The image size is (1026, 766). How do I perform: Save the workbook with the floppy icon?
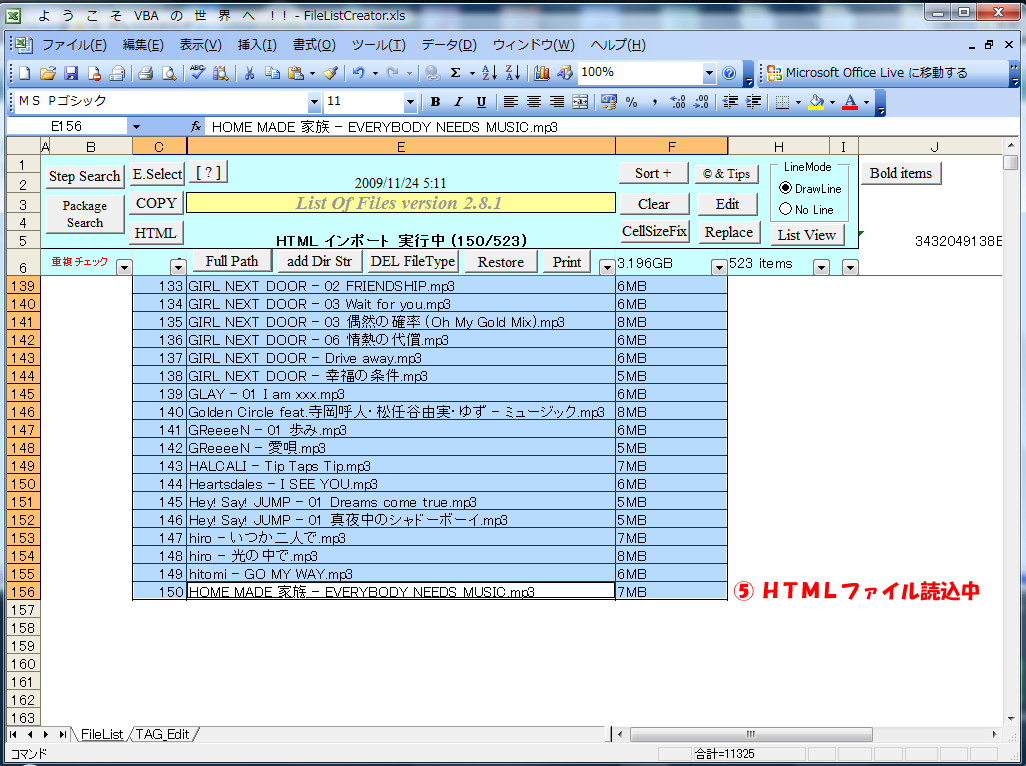tap(71, 73)
